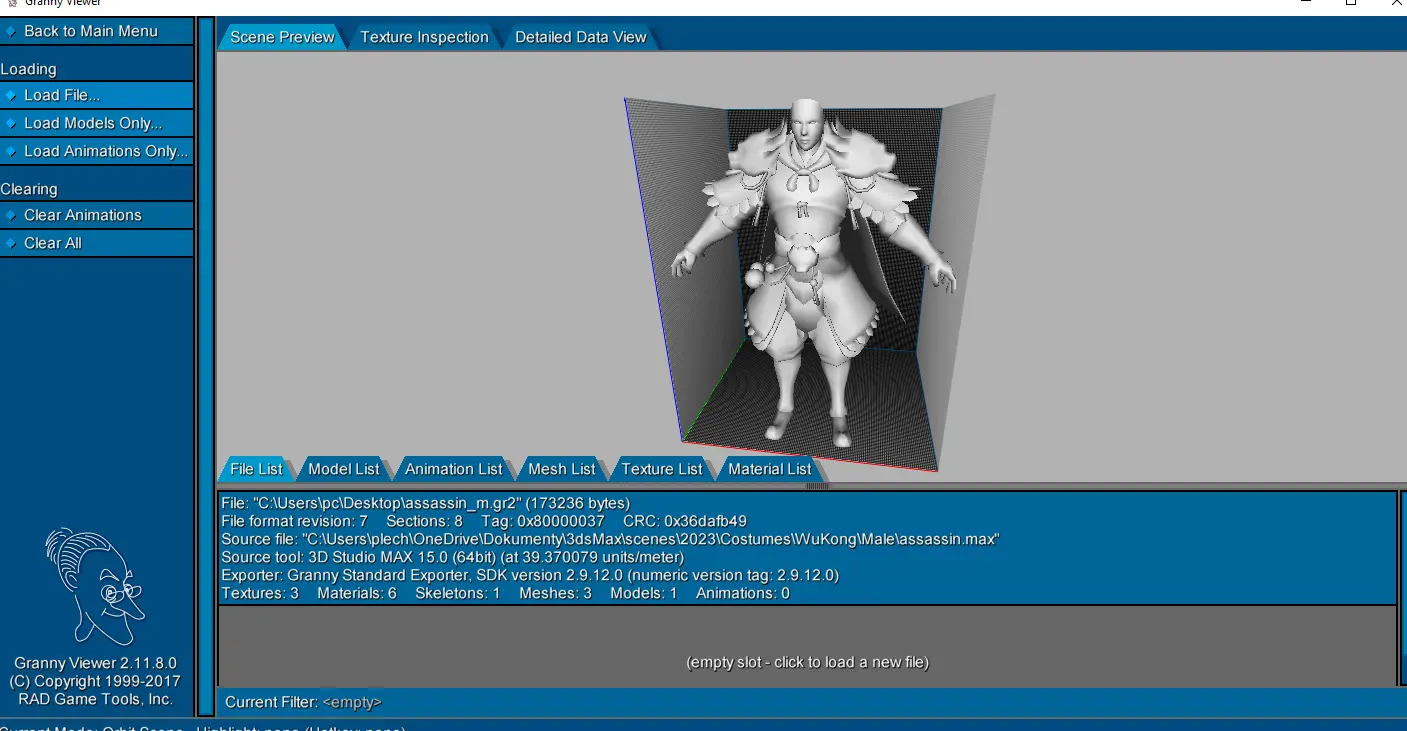The image size is (1407, 731).
Task: Select the Material List tab
Action: click(x=769, y=469)
